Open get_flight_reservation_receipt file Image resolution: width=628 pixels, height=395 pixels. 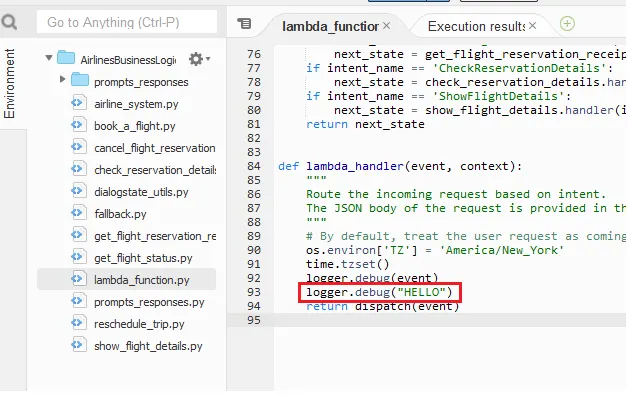click(x=155, y=236)
